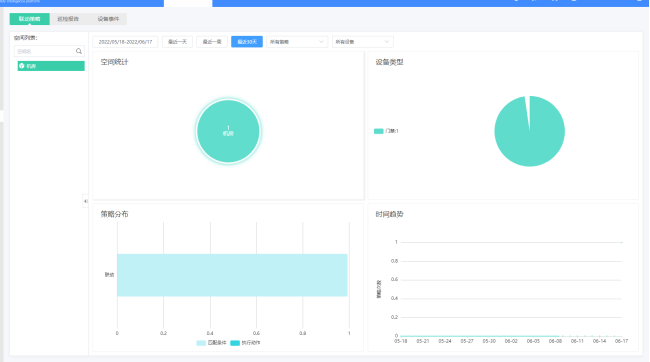Switch to the middle tab in the tab bar

click(x=68, y=19)
